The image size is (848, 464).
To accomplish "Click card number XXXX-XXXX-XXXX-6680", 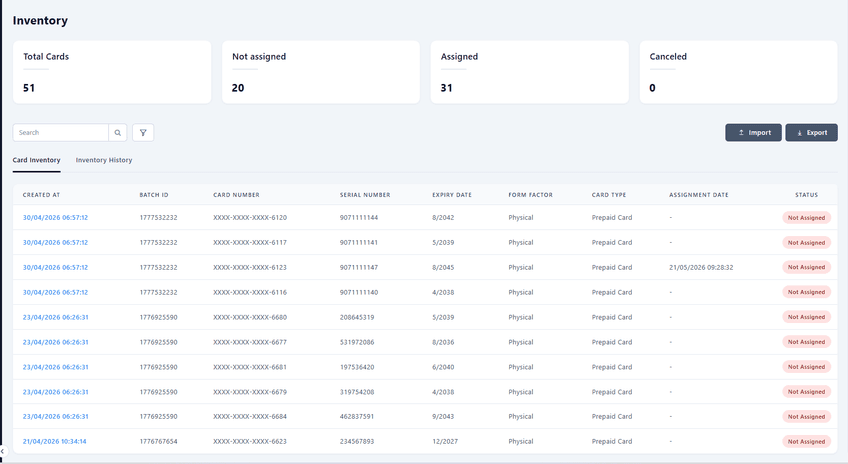I will click(x=250, y=317).
